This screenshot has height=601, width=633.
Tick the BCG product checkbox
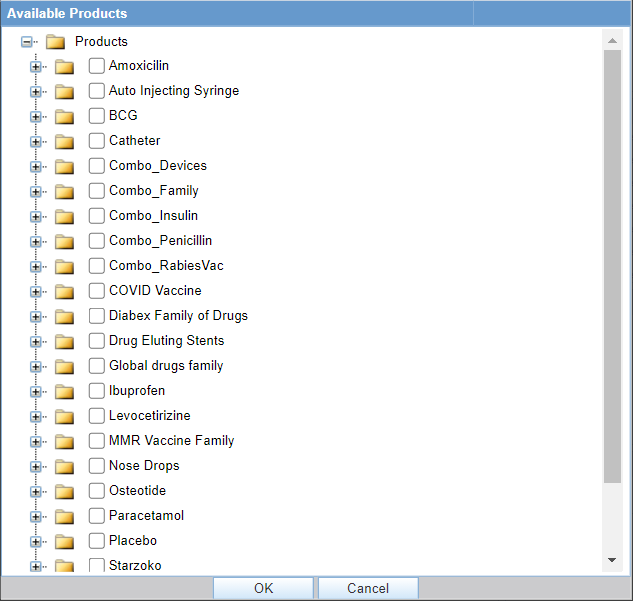point(96,116)
